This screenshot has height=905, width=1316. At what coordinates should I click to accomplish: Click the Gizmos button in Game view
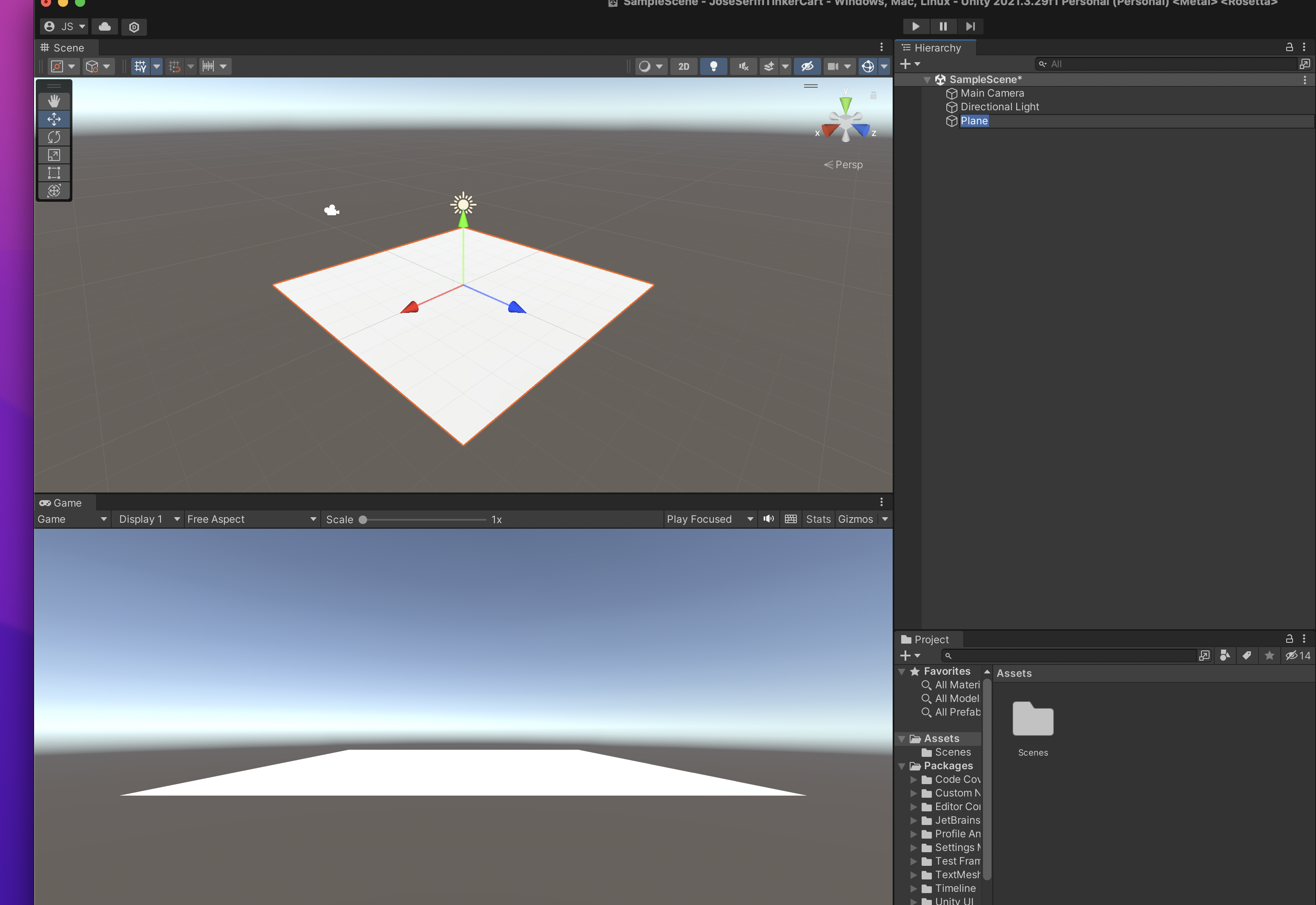click(855, 519)
